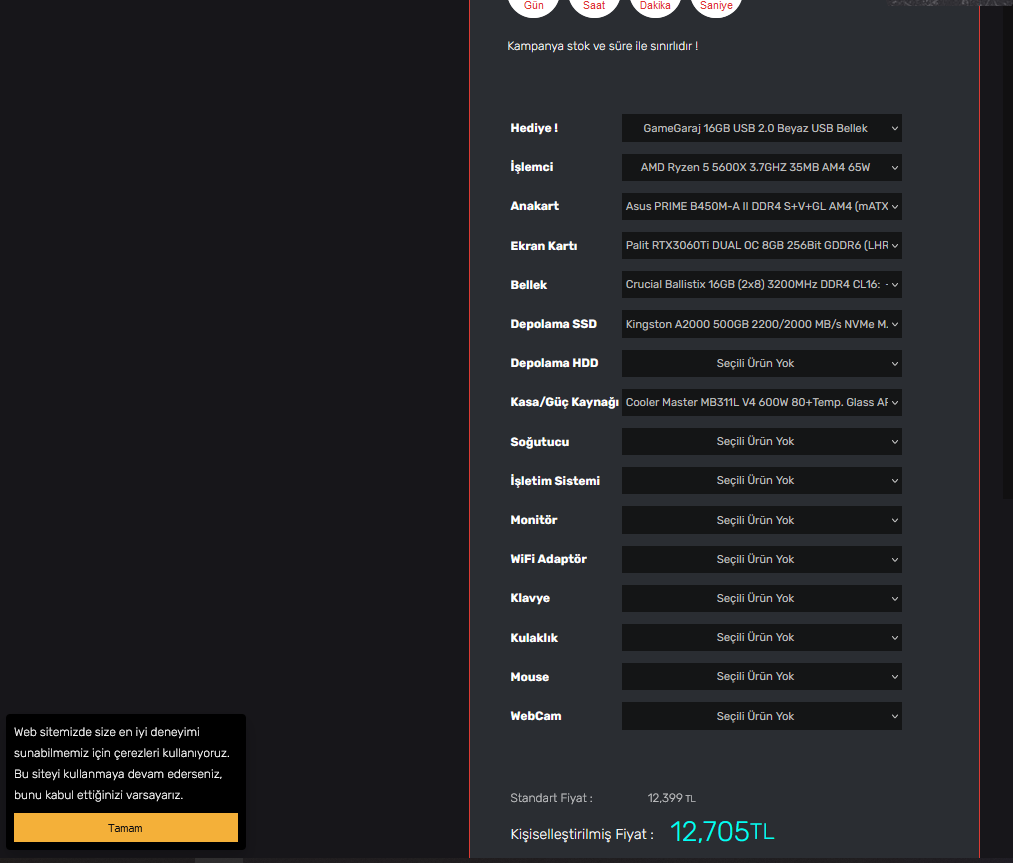1013x863 pixels.
Task: Click the WebCam label
Action: pyautogui.click(x=536, y=716)
